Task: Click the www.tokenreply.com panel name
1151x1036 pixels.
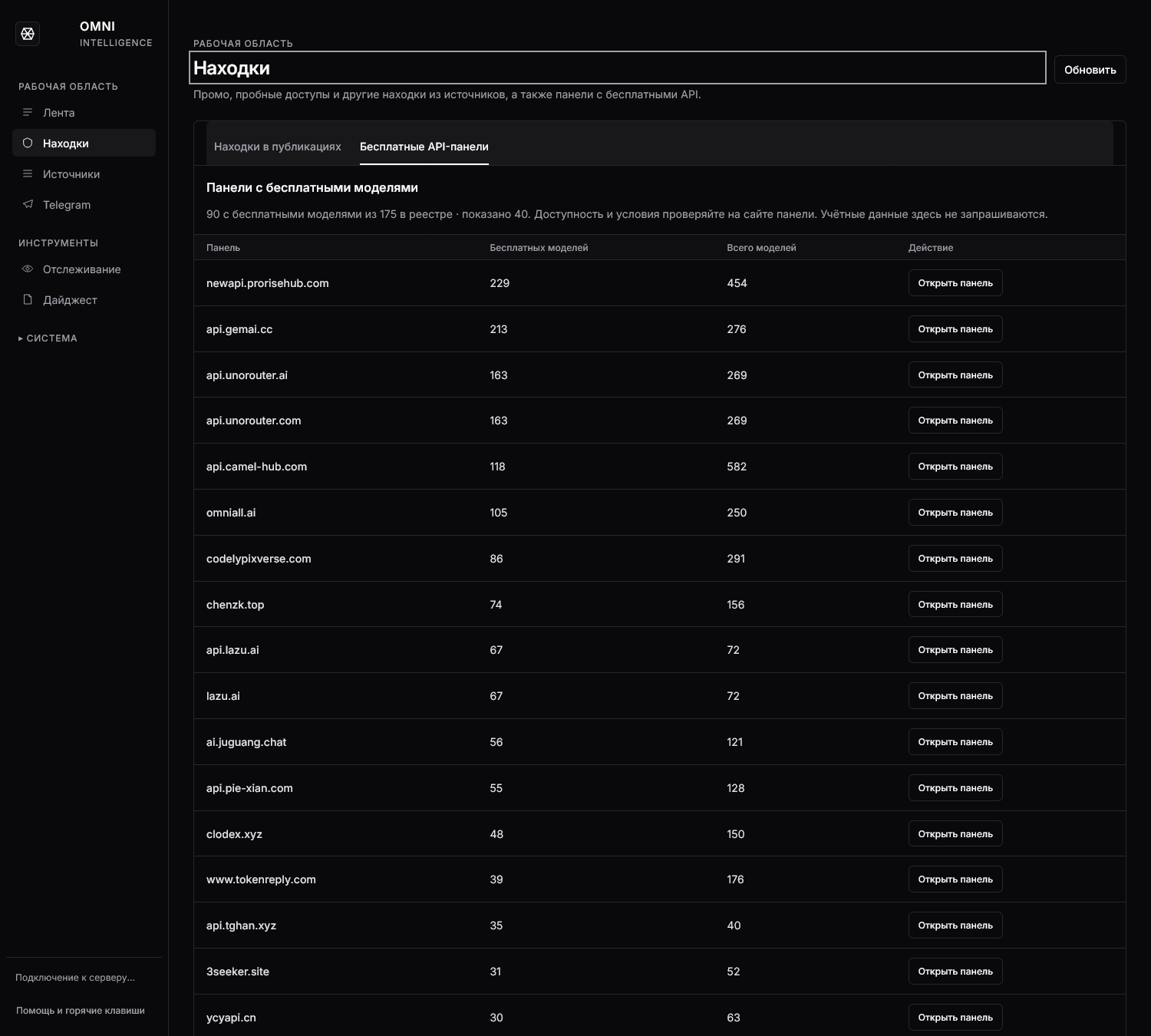Action: pyautogui.click(x=261, y=879)
